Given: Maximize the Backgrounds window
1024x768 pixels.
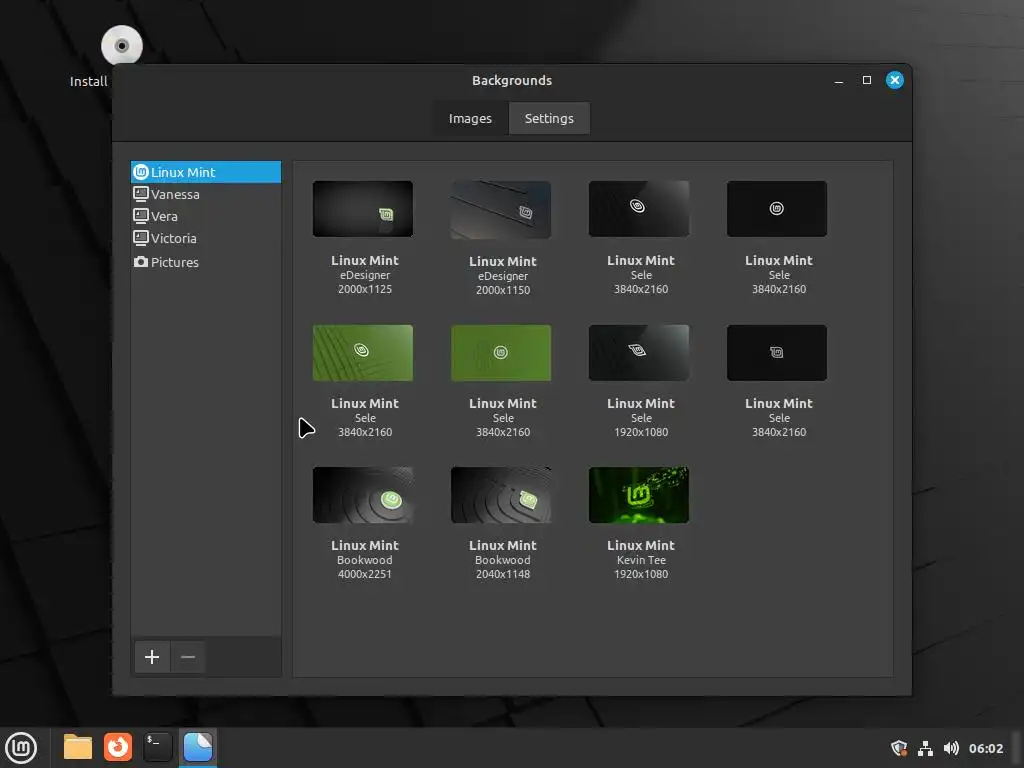Looking at the screenshot, I should point(867,80).
